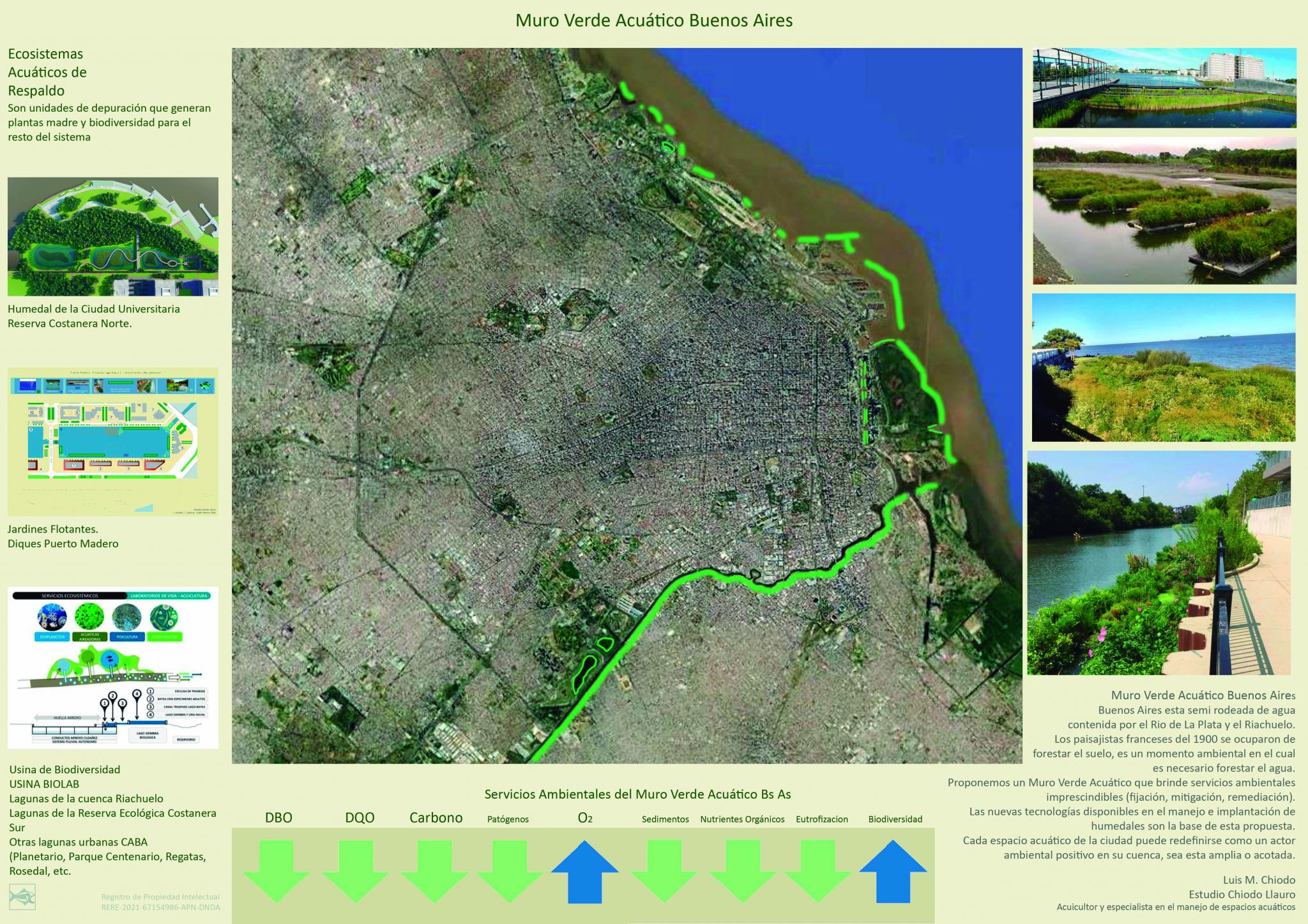Open the riverside walkway with railing photo

click(1159, 563)
